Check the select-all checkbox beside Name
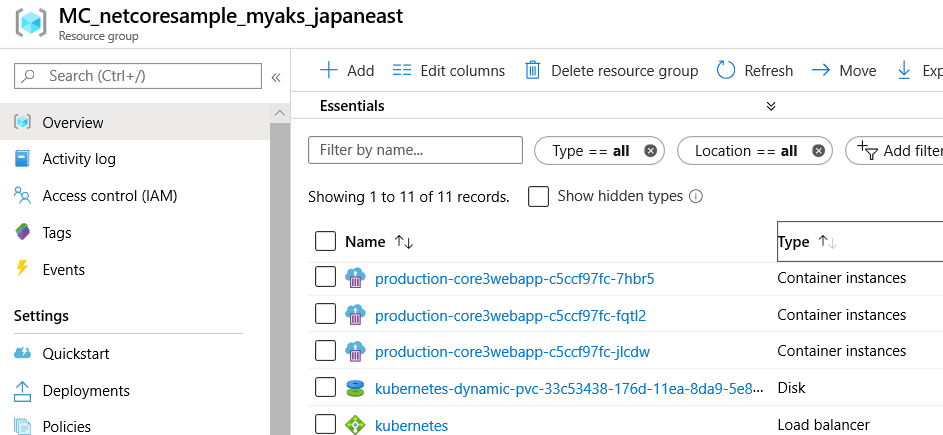The image size is (943, 435). (325, 241)
